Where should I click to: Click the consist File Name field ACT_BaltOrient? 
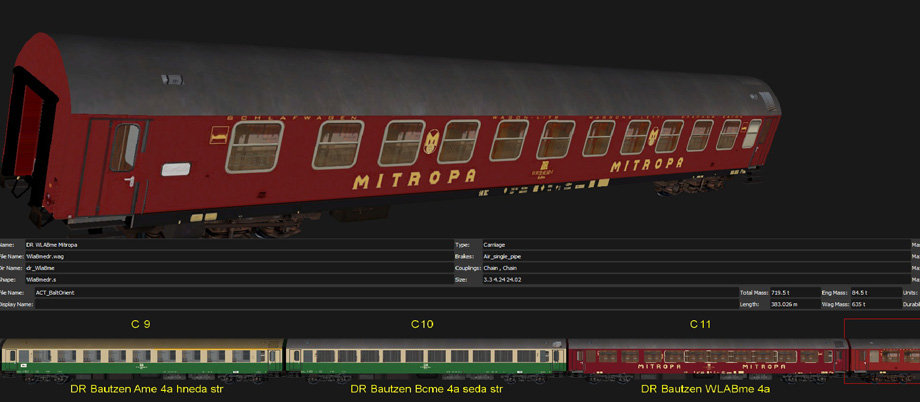(385, 292)
